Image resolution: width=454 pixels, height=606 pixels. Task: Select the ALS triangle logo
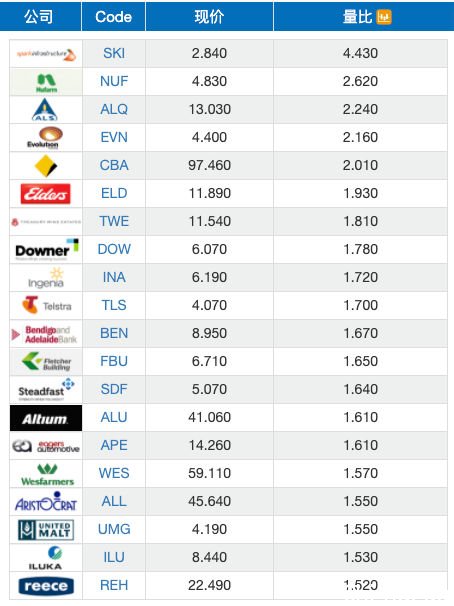tap(45, 109)
